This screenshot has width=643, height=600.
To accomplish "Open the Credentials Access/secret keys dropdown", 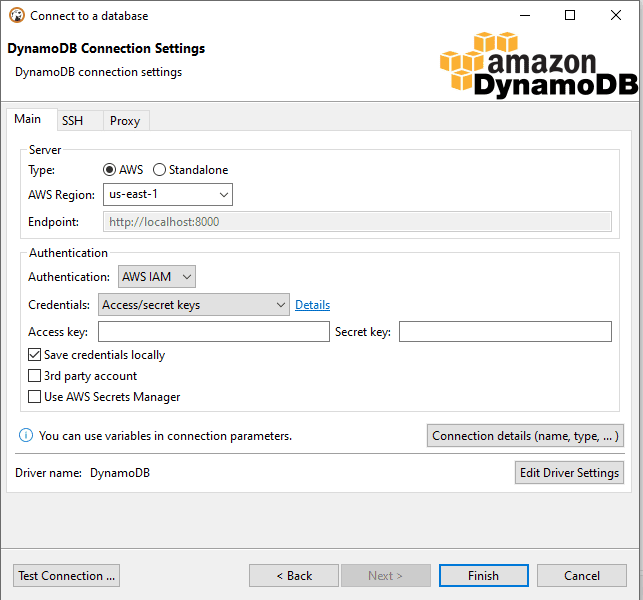I will click(x=194, y=304).
